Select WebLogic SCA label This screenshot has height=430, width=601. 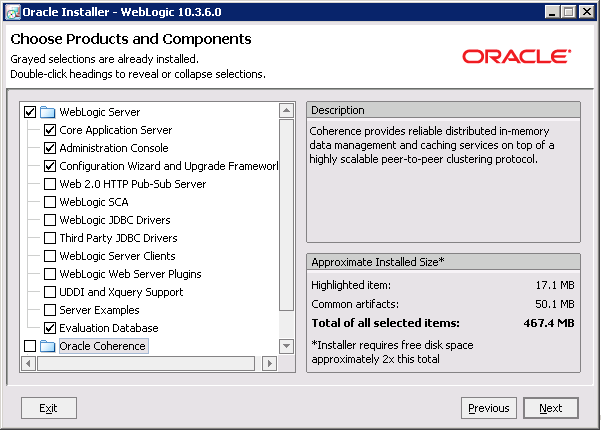pos(94,202)
